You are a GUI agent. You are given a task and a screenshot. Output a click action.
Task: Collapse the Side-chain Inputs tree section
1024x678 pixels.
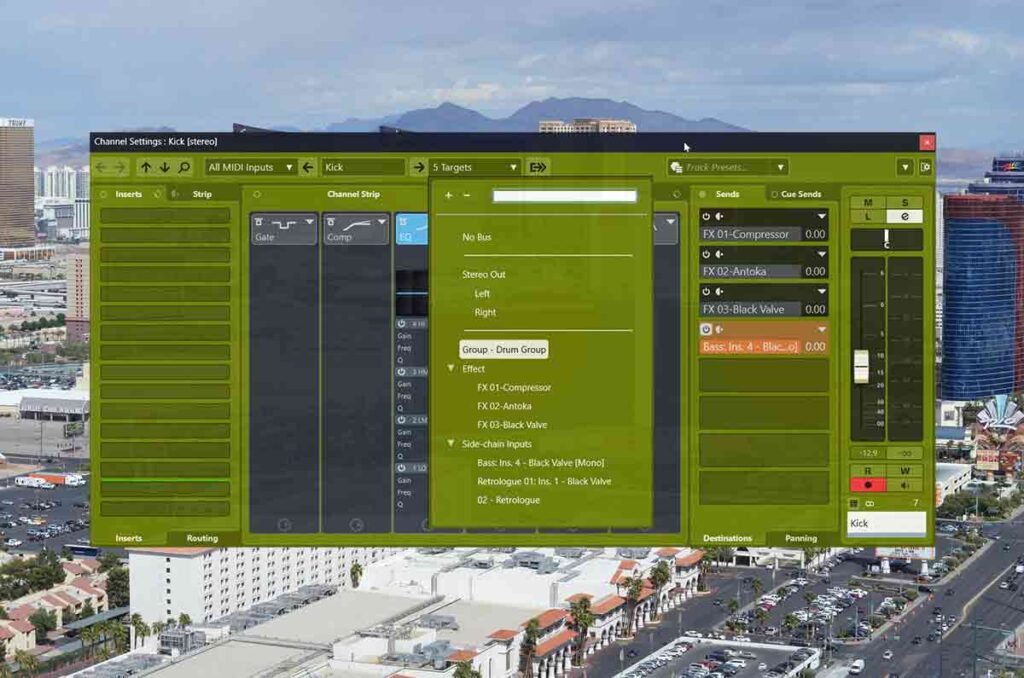point(451,443)
